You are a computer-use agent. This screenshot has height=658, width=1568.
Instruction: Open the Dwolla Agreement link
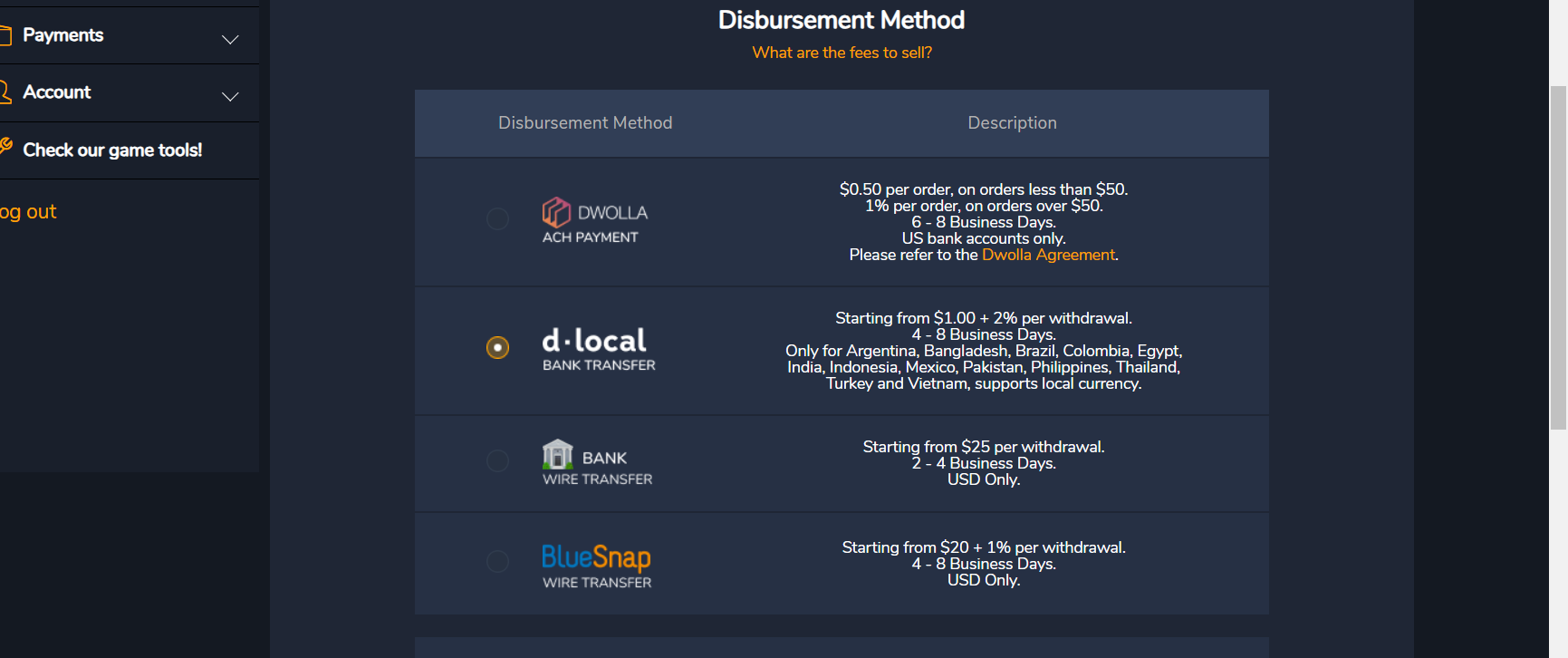1048,255
